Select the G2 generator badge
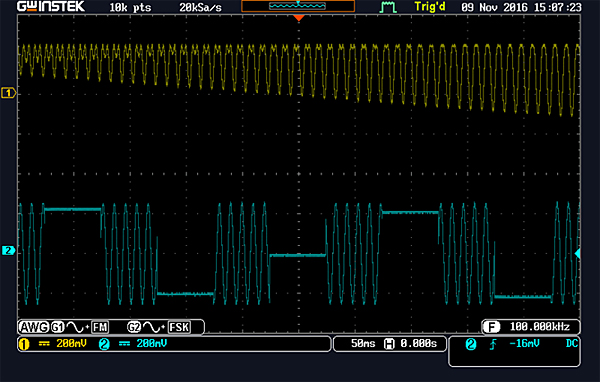Viewport: 600px width, 382px height. [x=134, y=327]
